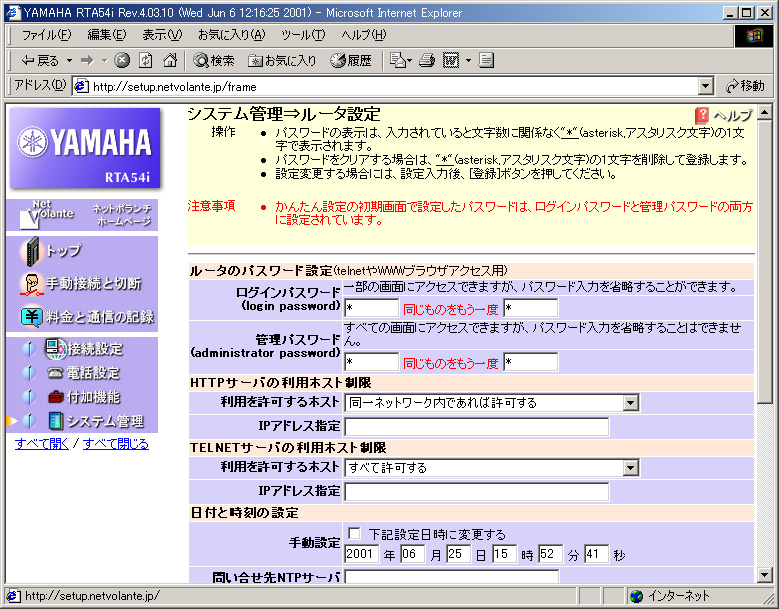This screenshot has width=779, height=609.
Task: Click the IE Stop toolbar button
Action: 122,60
